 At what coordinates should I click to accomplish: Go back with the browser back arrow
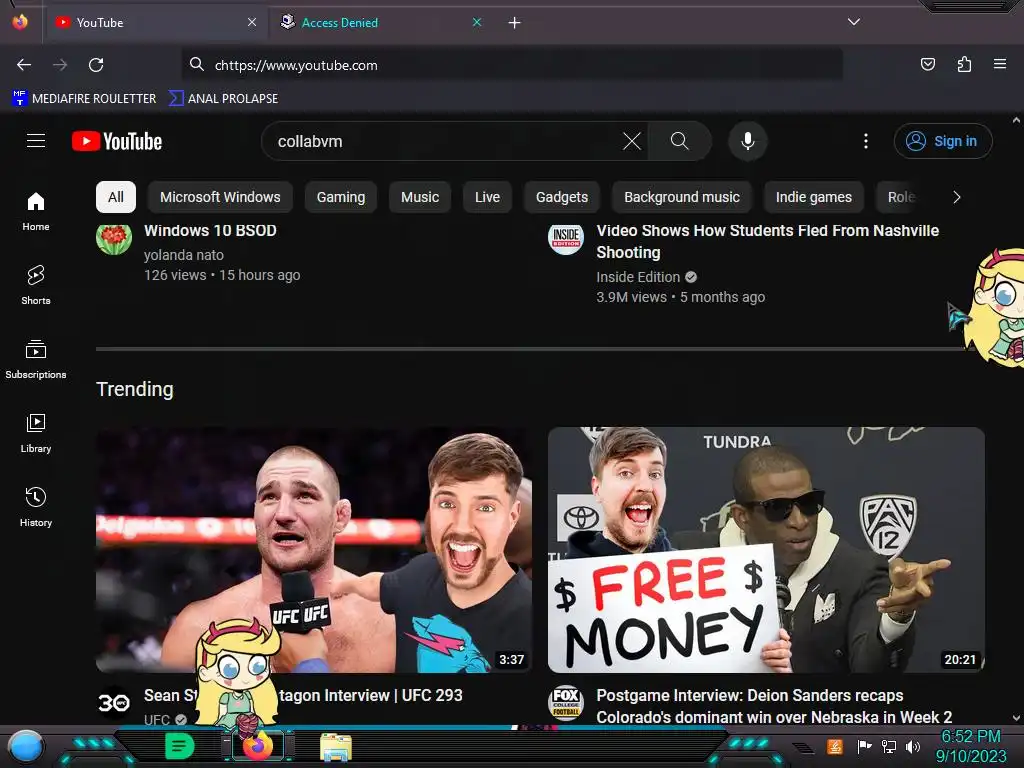pyautogui.click(x=24, y=65)
